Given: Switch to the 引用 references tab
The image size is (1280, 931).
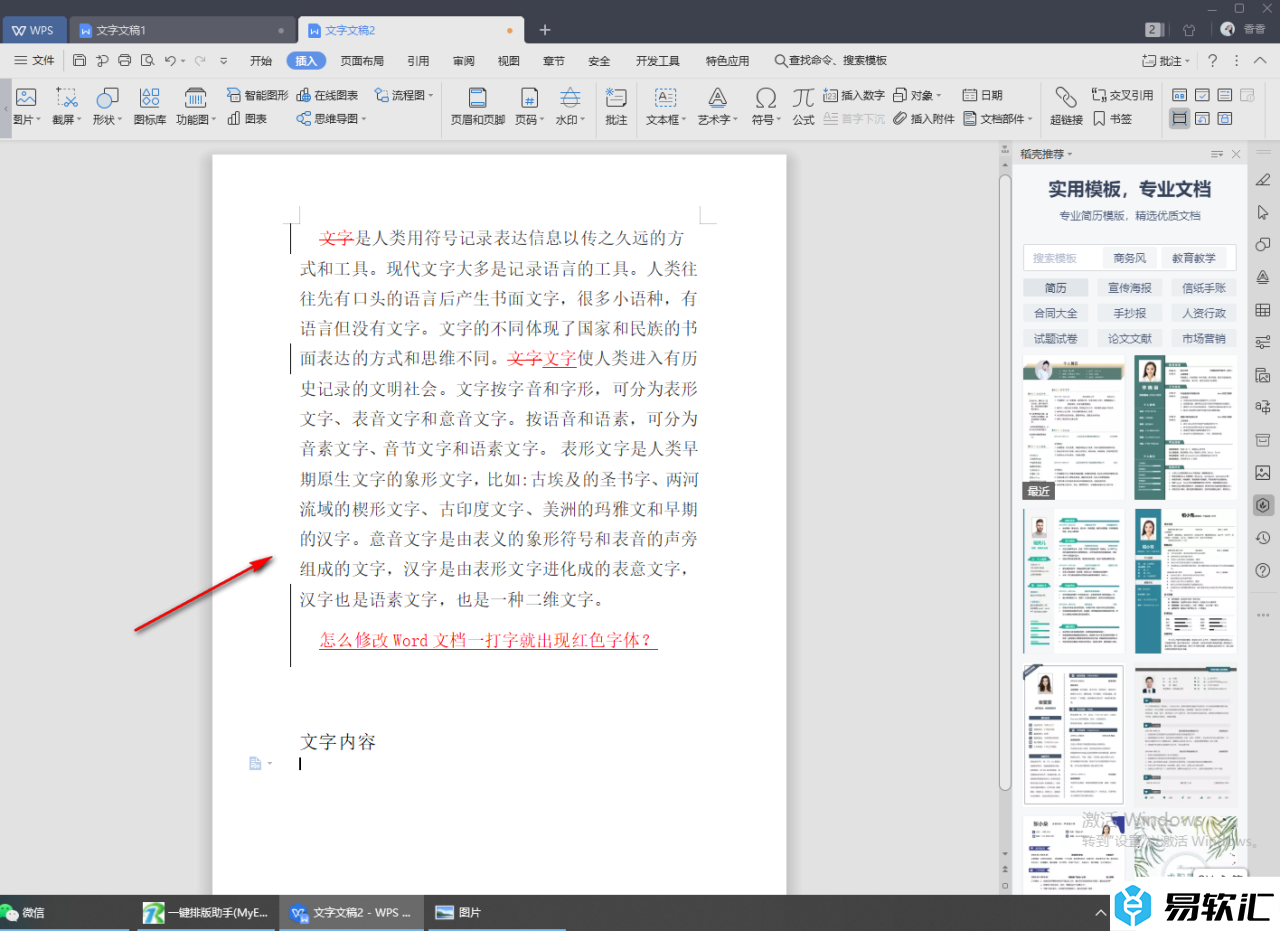Looking at the screenshot, I should point(418,61).
